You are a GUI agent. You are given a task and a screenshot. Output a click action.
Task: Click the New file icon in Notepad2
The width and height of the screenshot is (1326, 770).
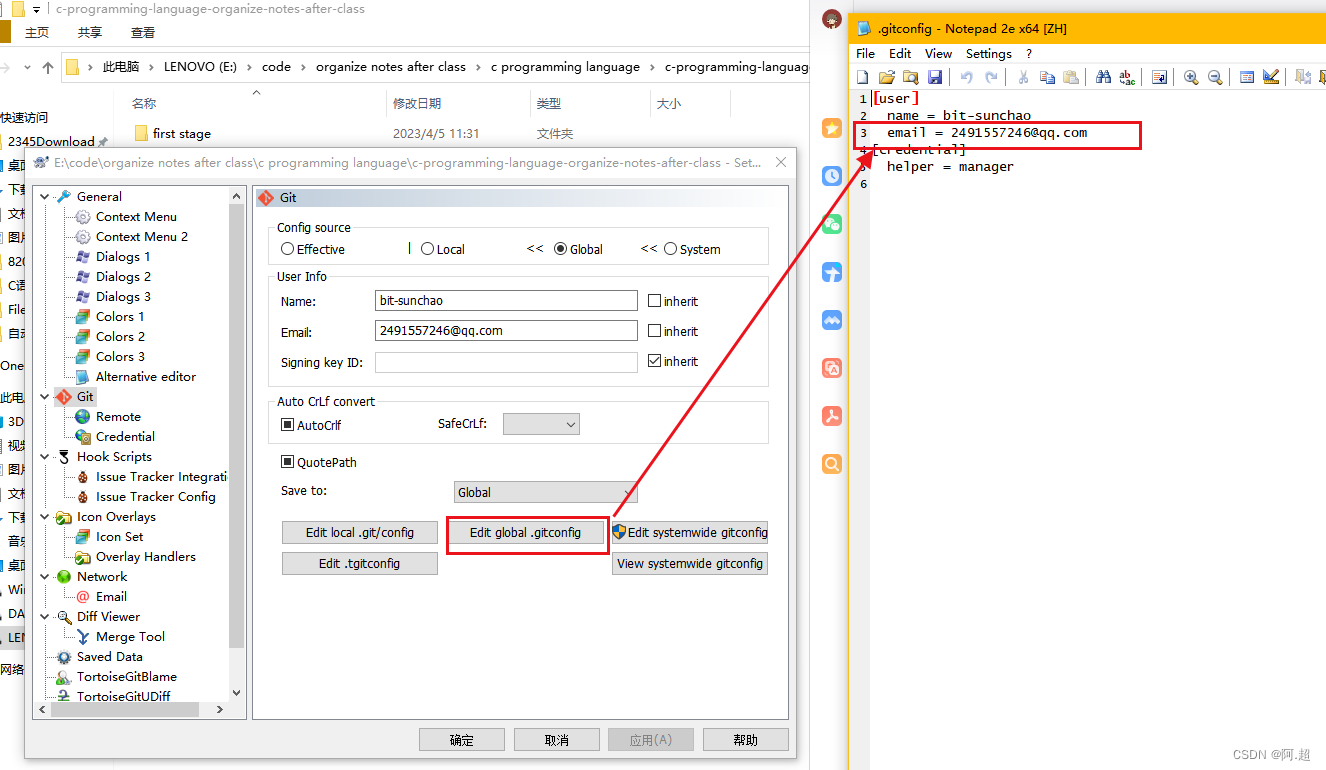tap(863, 77)
